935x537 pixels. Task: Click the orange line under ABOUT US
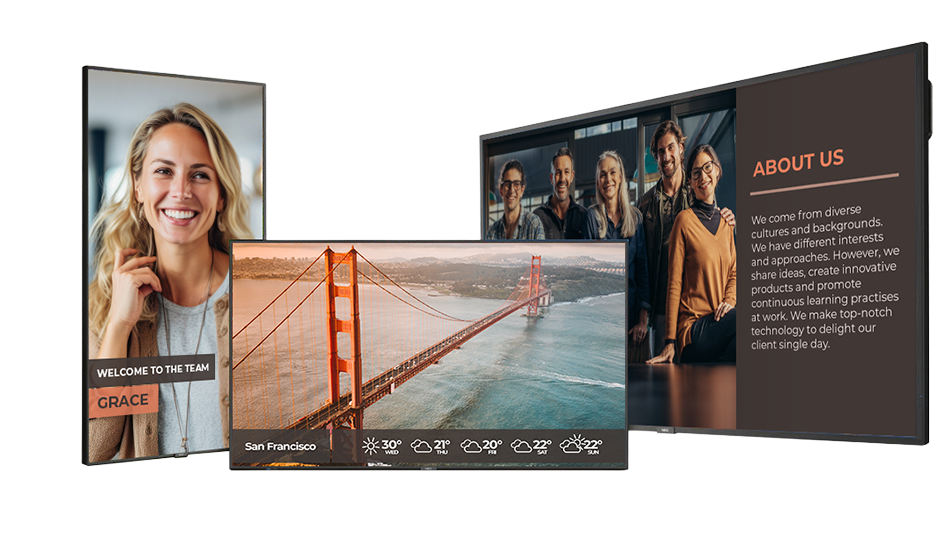coord(824,184)
